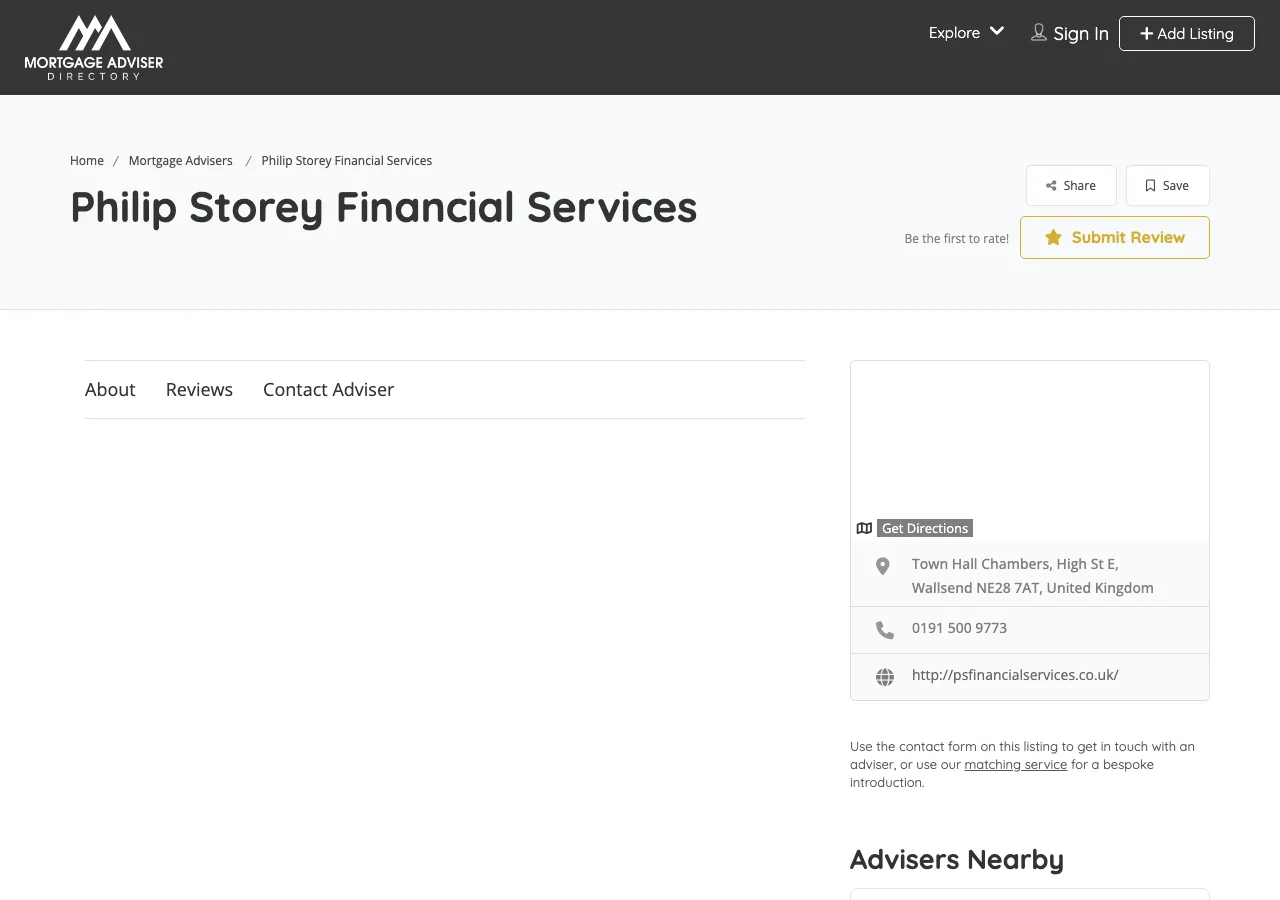Open the About section
The height and width of the screenshot is (900, 1280).
(x=110, y=389)
